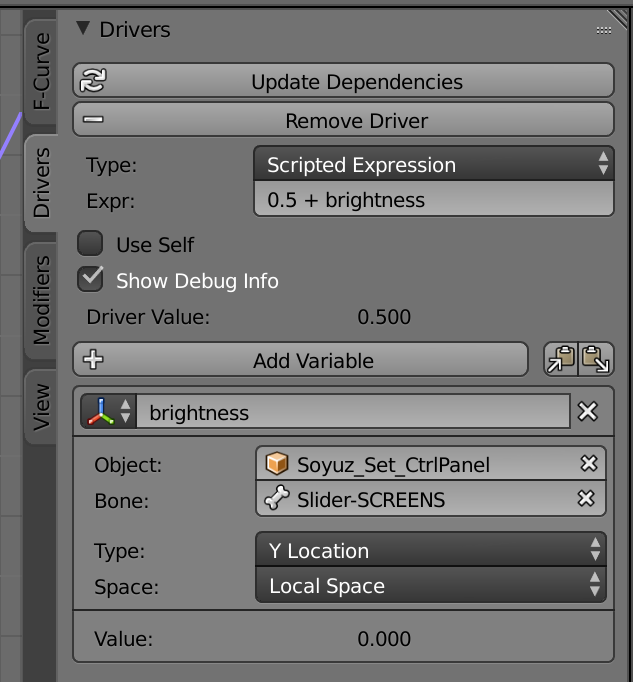Open the Local Space dropdown

pyautogui.click(x=431, y=586)
